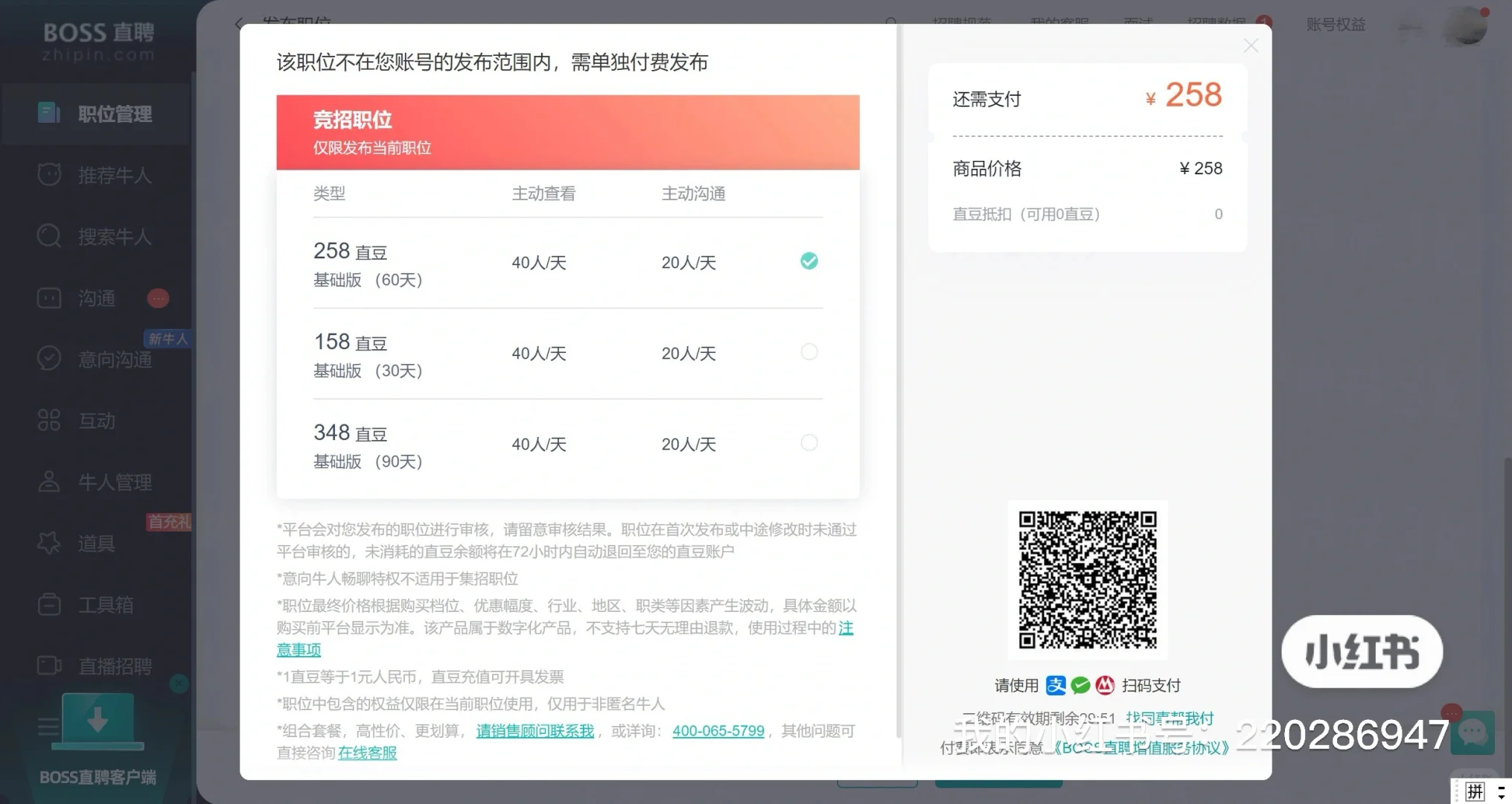Keep the 258 直豆 plan selected
The height and width of the screenshot is (804, 1512).
(x=809, y=261)
